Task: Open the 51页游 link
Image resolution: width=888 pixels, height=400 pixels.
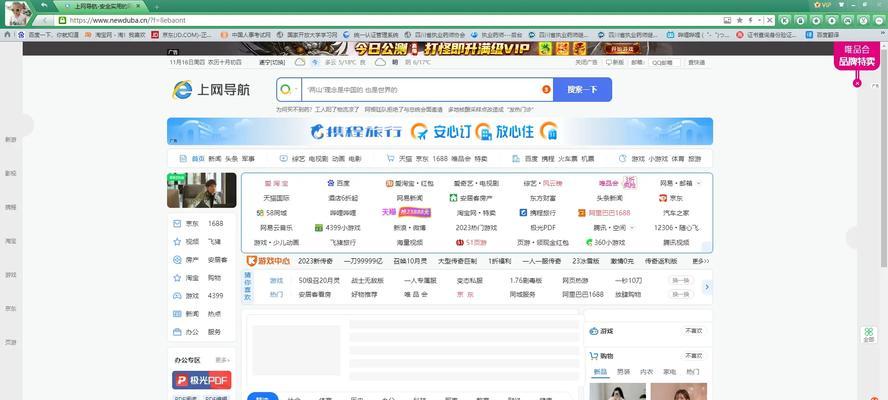Action: point(471,242)
